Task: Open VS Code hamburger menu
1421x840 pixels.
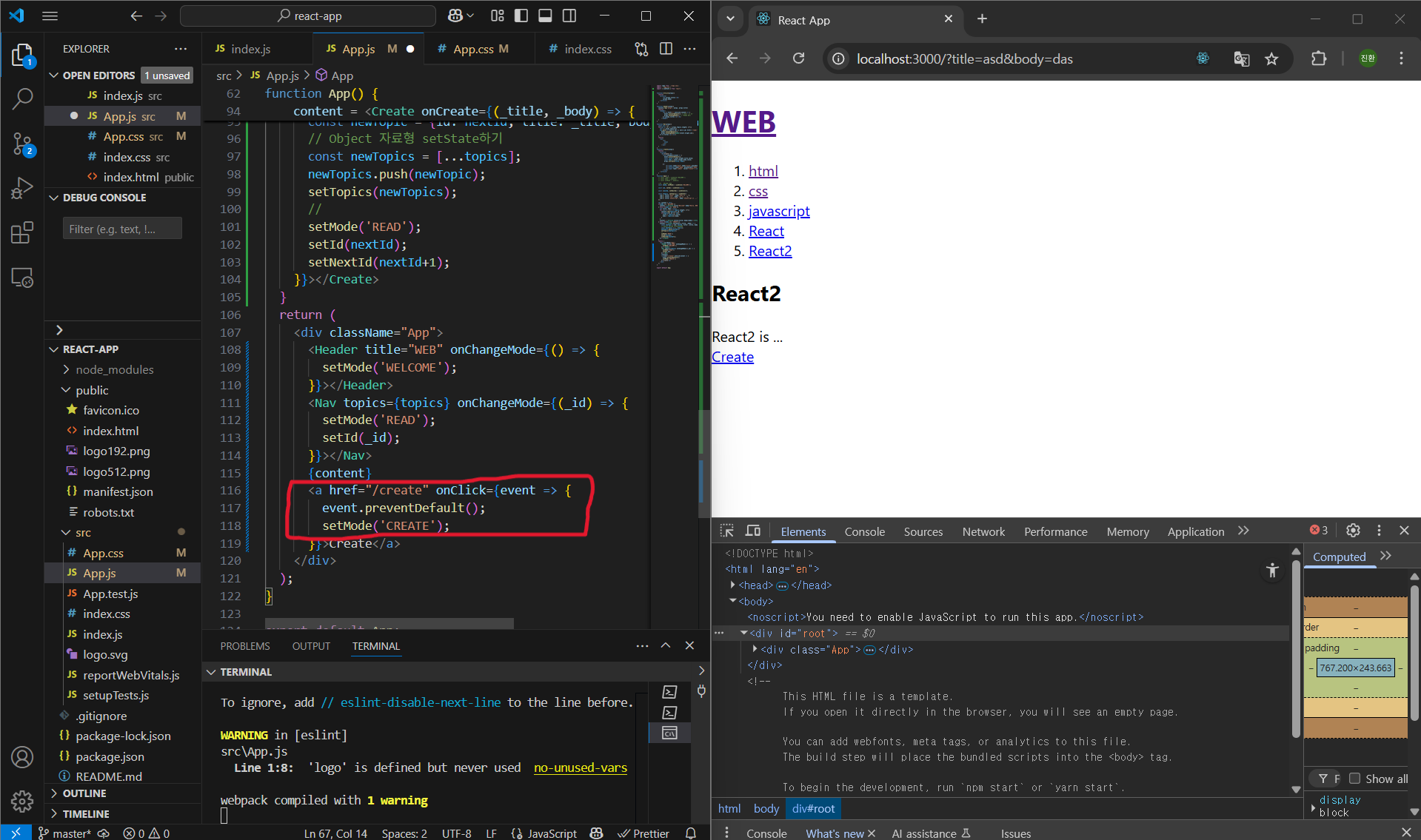Action: coord(50,16)
